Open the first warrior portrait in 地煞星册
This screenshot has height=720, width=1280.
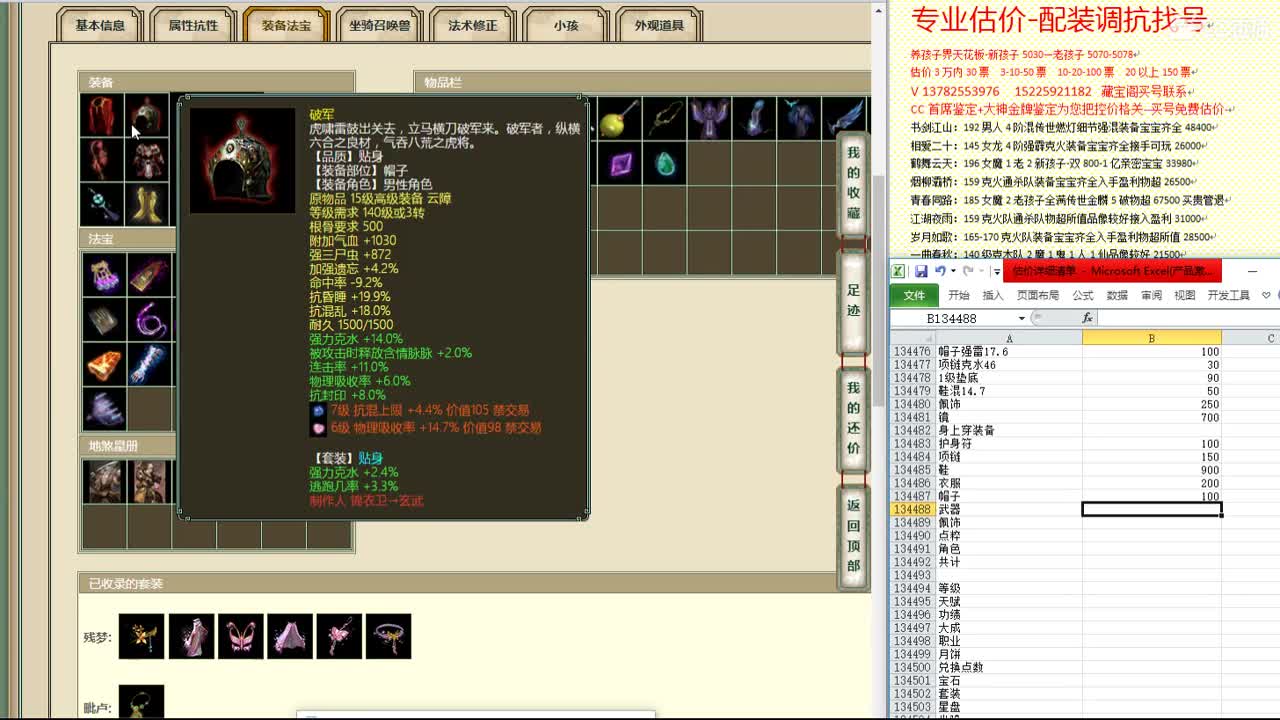103,481
